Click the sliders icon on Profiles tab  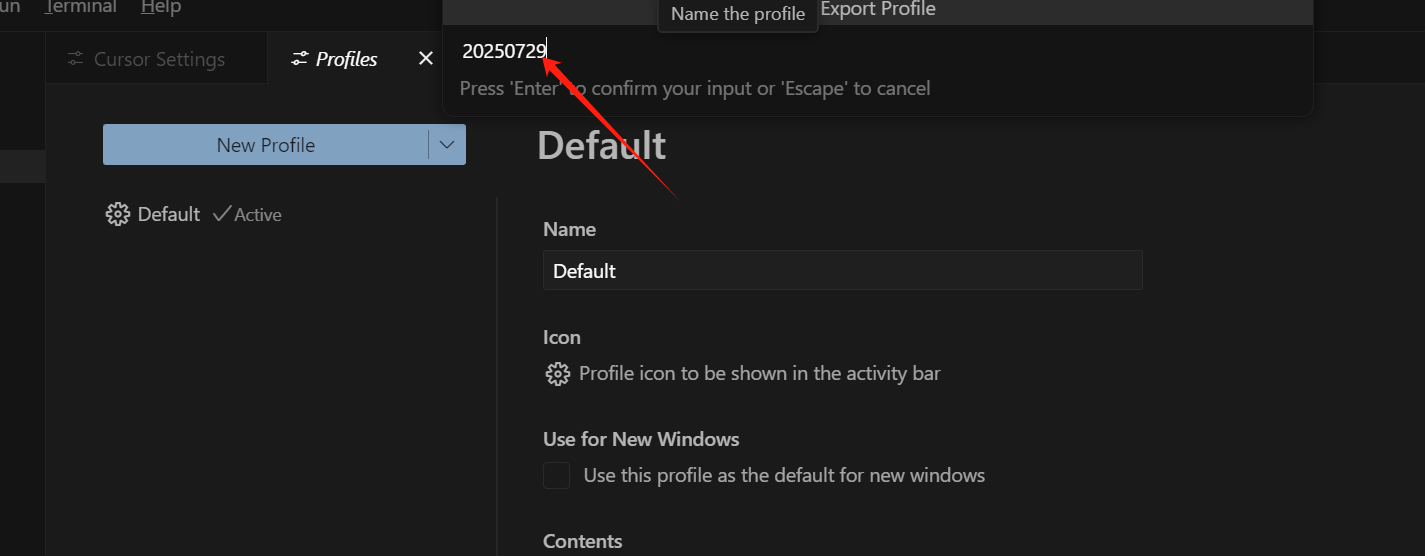coord(299,59)
